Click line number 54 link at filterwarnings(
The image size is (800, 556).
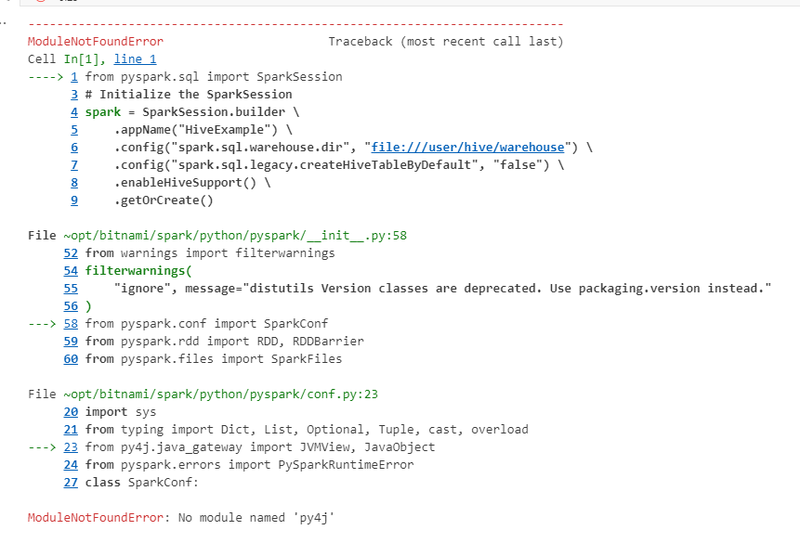(71, 271)
